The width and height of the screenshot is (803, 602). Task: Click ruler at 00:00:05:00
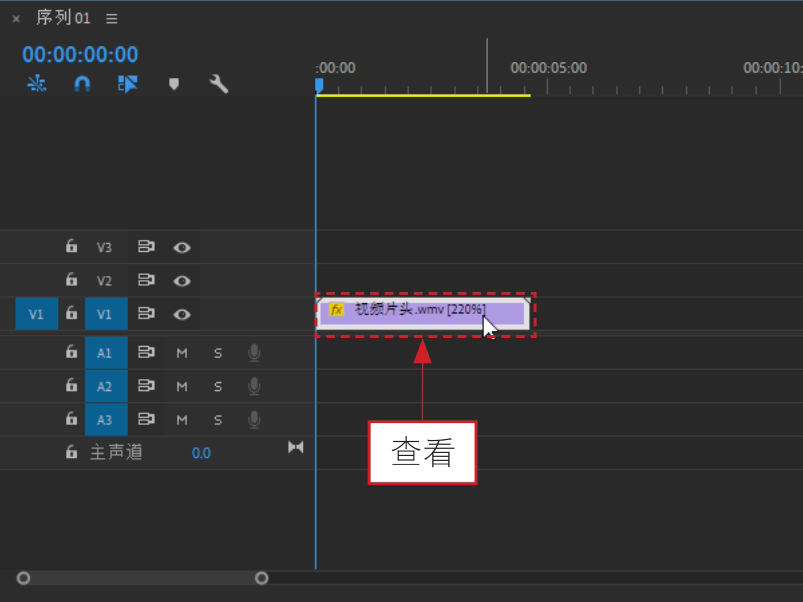coord(548,68)
